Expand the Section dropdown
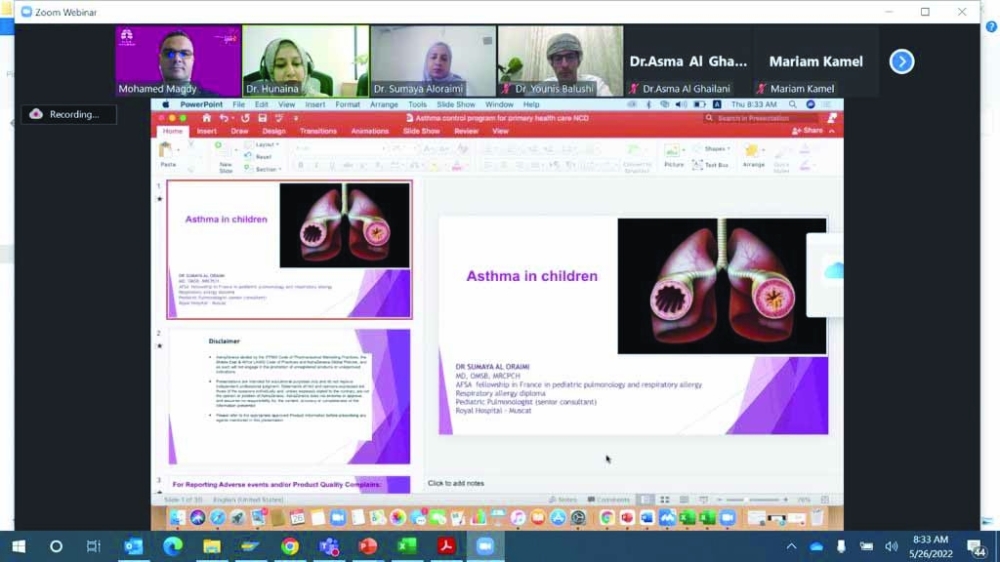 [x=266, y=169]
